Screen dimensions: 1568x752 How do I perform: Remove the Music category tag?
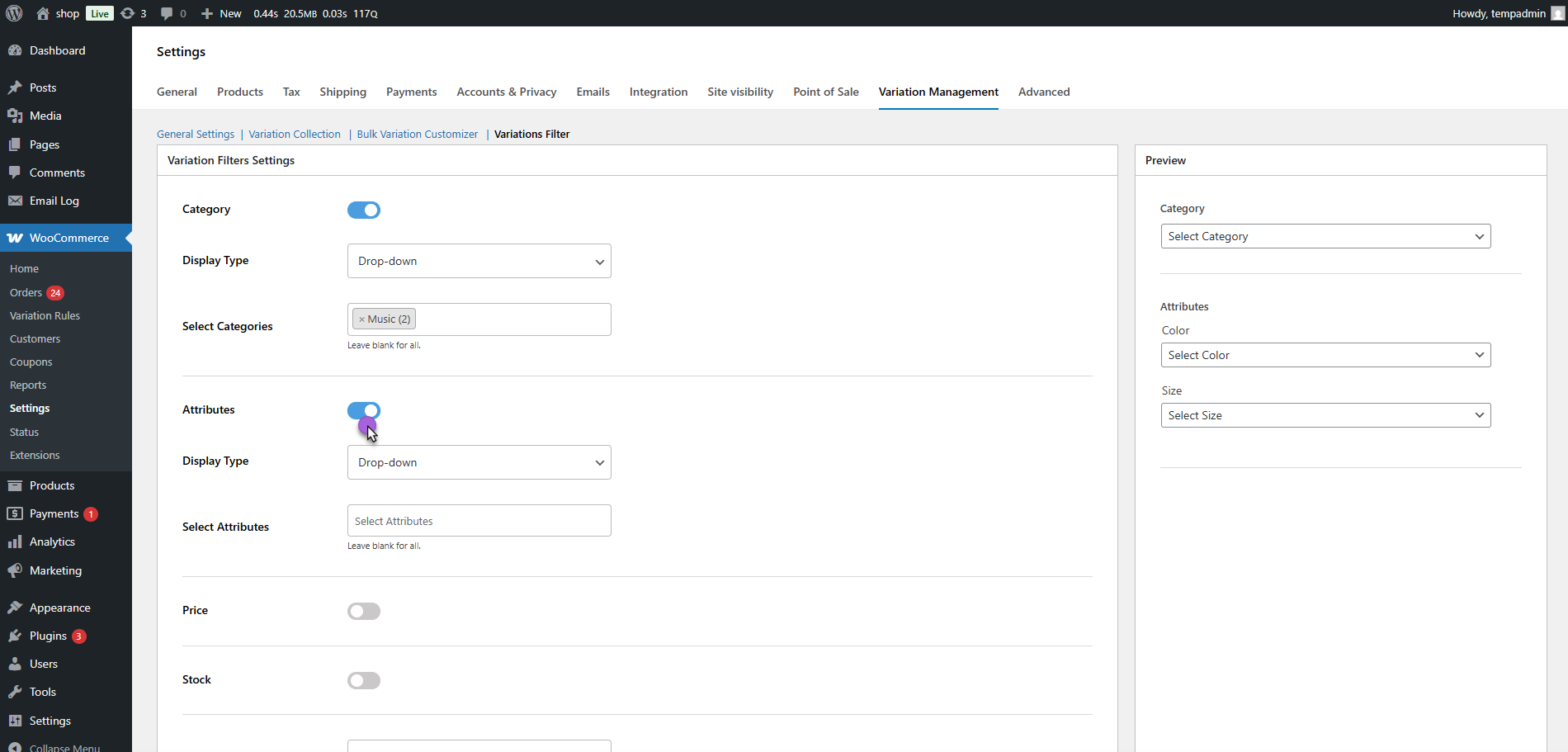[x=361, y=319]
